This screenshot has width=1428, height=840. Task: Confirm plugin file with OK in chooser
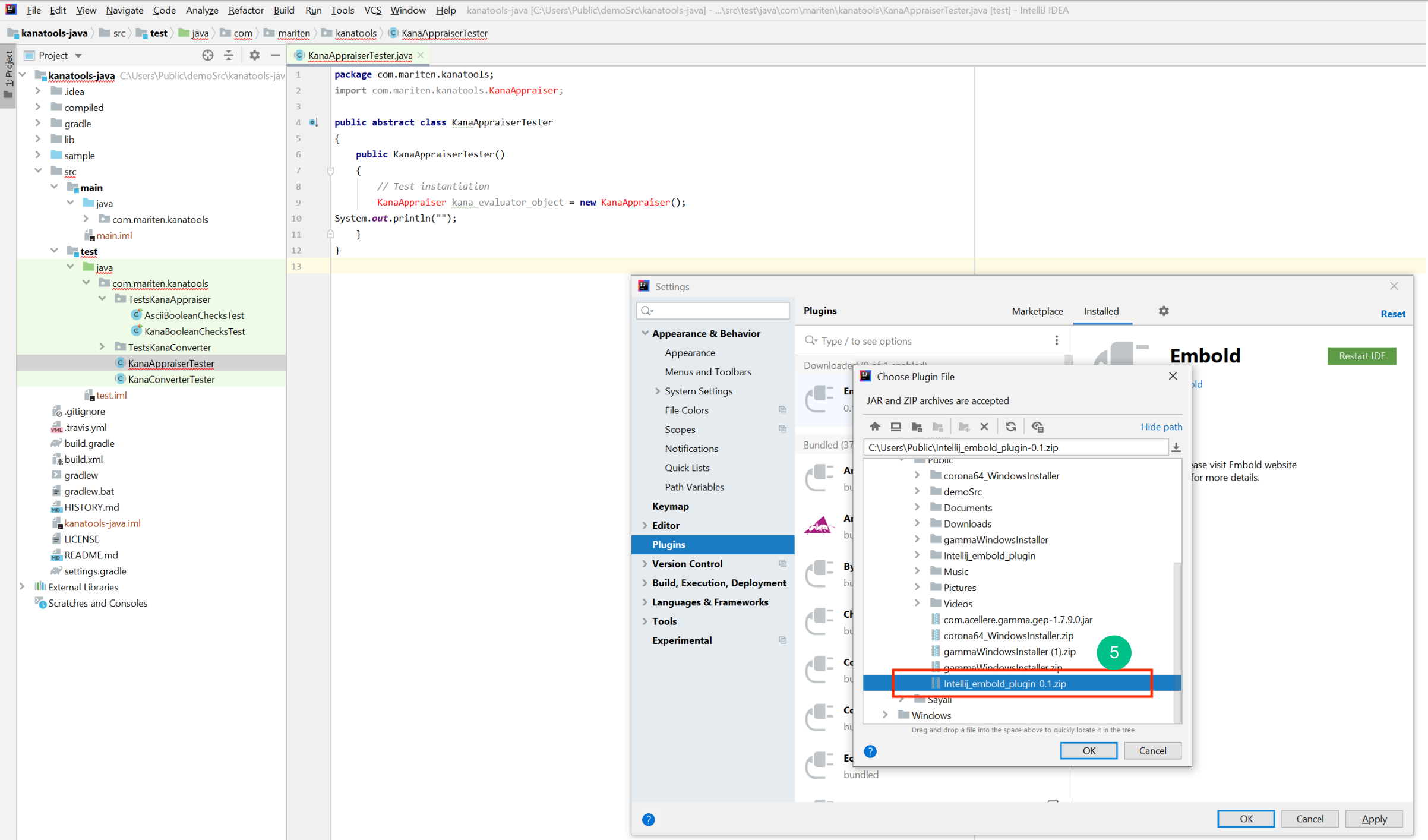(x=1088, y=751)
